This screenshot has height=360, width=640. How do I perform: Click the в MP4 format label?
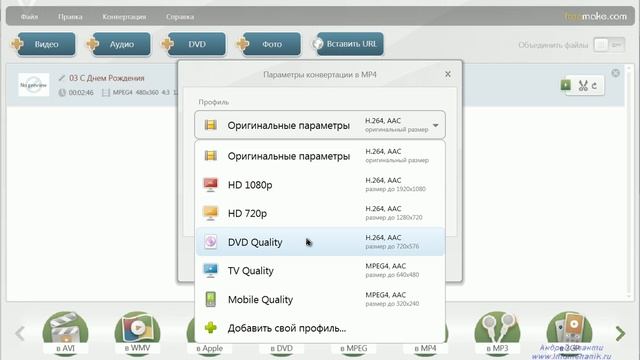[x=425, y=349]
